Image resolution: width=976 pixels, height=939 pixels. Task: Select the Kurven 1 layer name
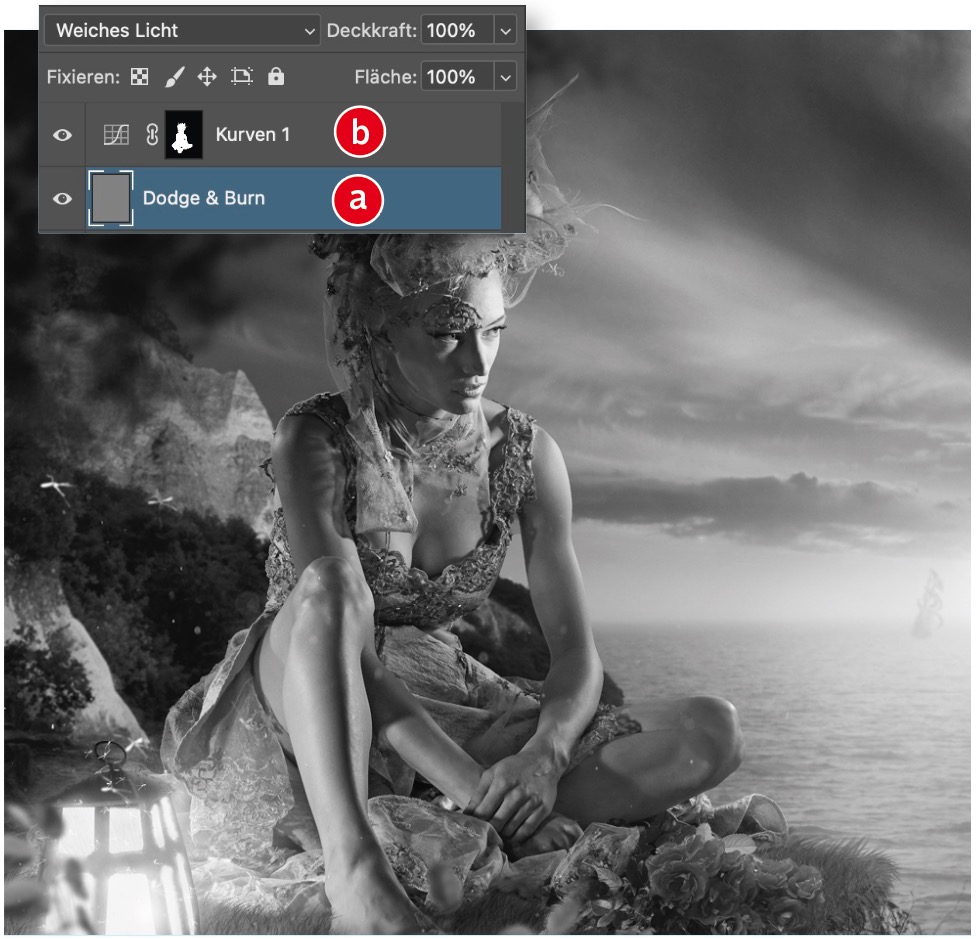253,134
